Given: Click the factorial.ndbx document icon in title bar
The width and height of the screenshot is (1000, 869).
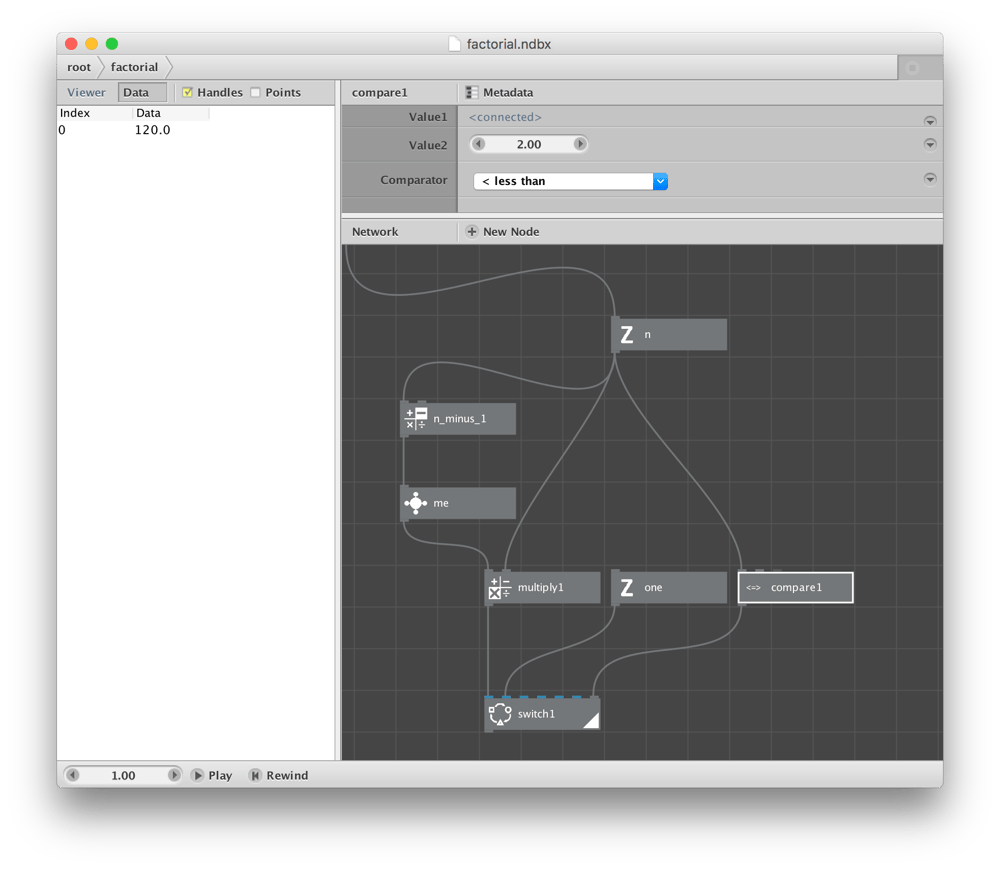Looking at the screenshot, I should (x=455, y=44).
